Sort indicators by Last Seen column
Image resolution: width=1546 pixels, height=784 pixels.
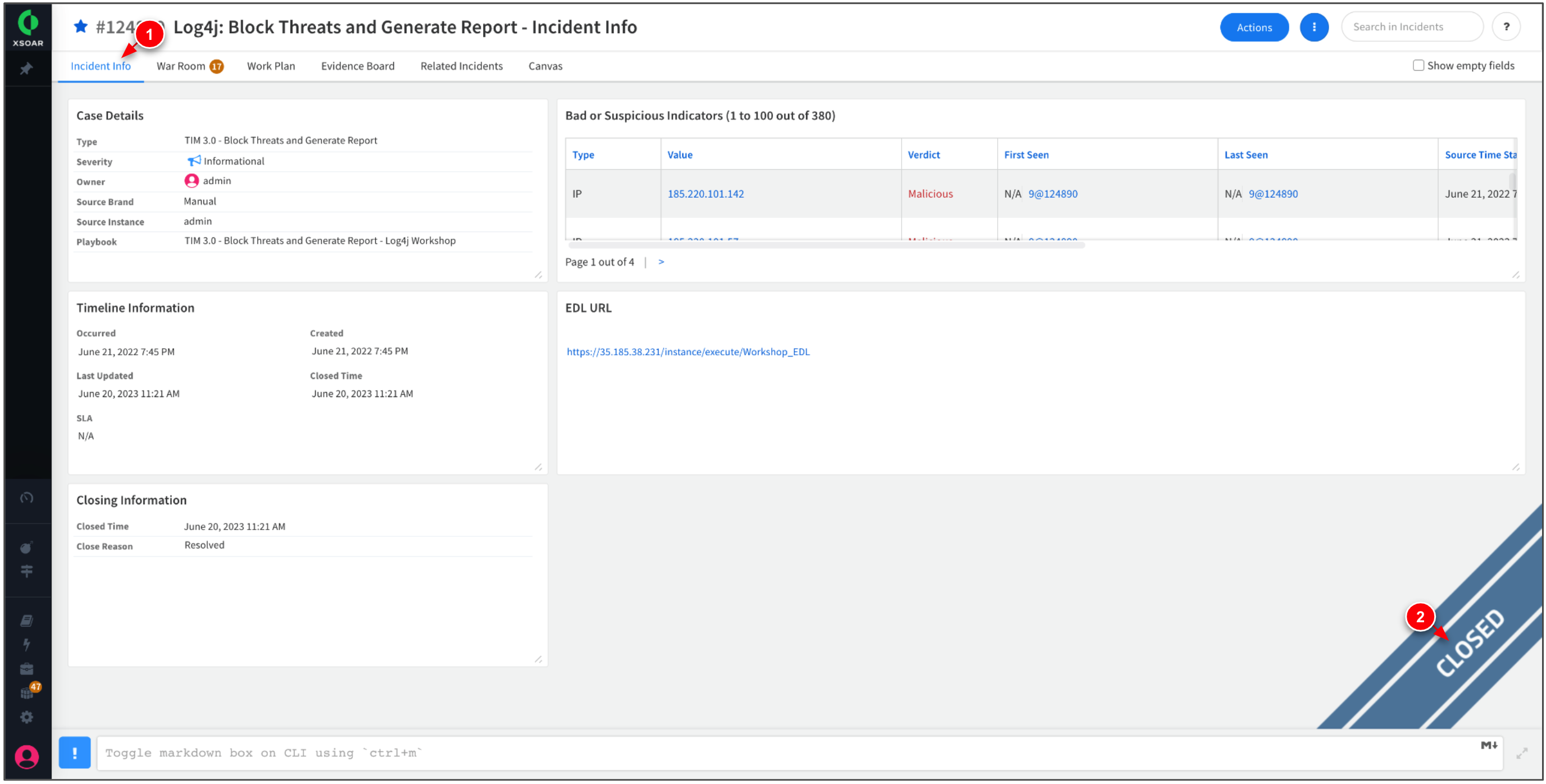(1247, 155)
